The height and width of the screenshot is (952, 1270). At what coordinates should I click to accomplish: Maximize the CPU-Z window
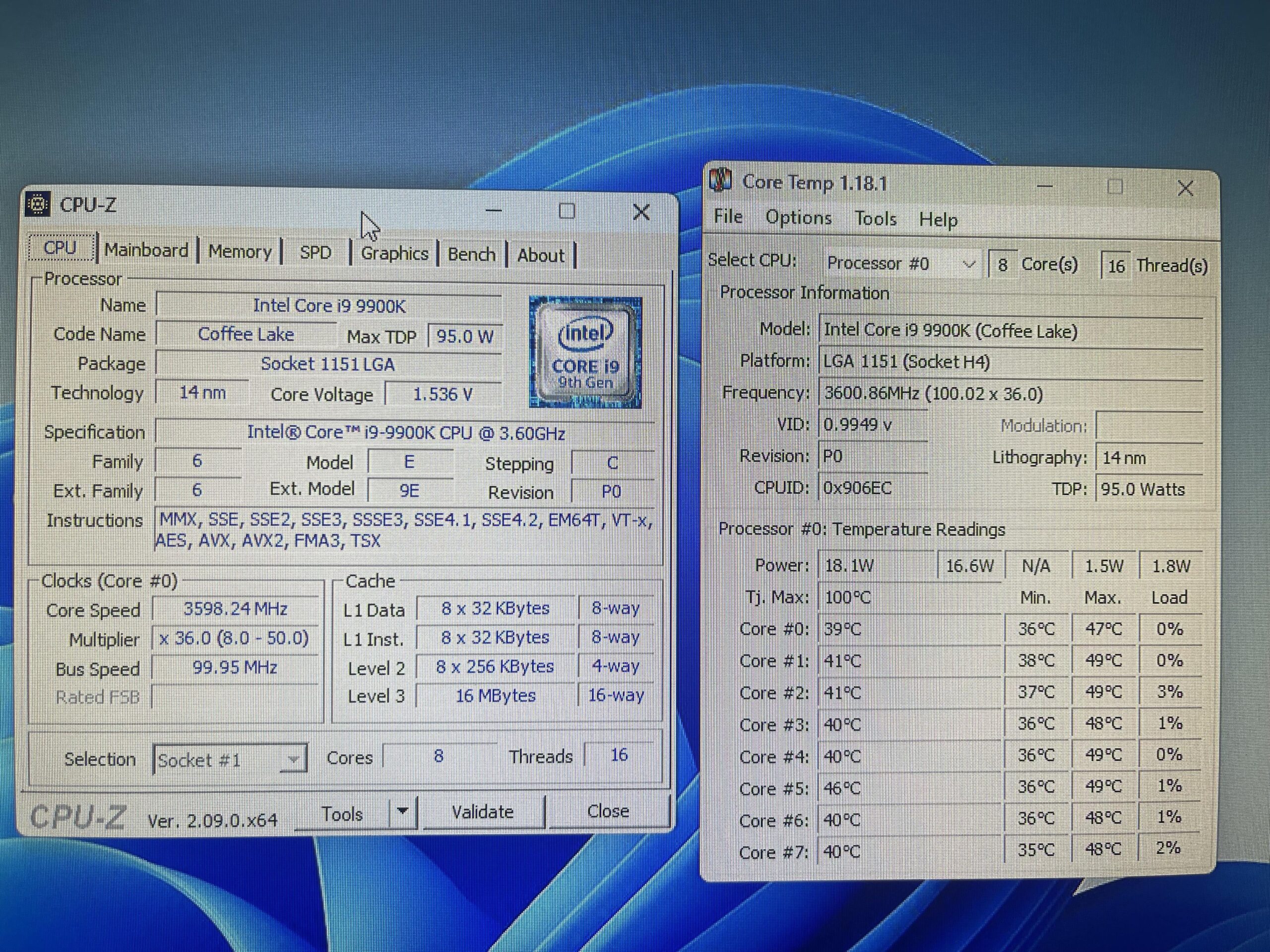tap(567, 211)
